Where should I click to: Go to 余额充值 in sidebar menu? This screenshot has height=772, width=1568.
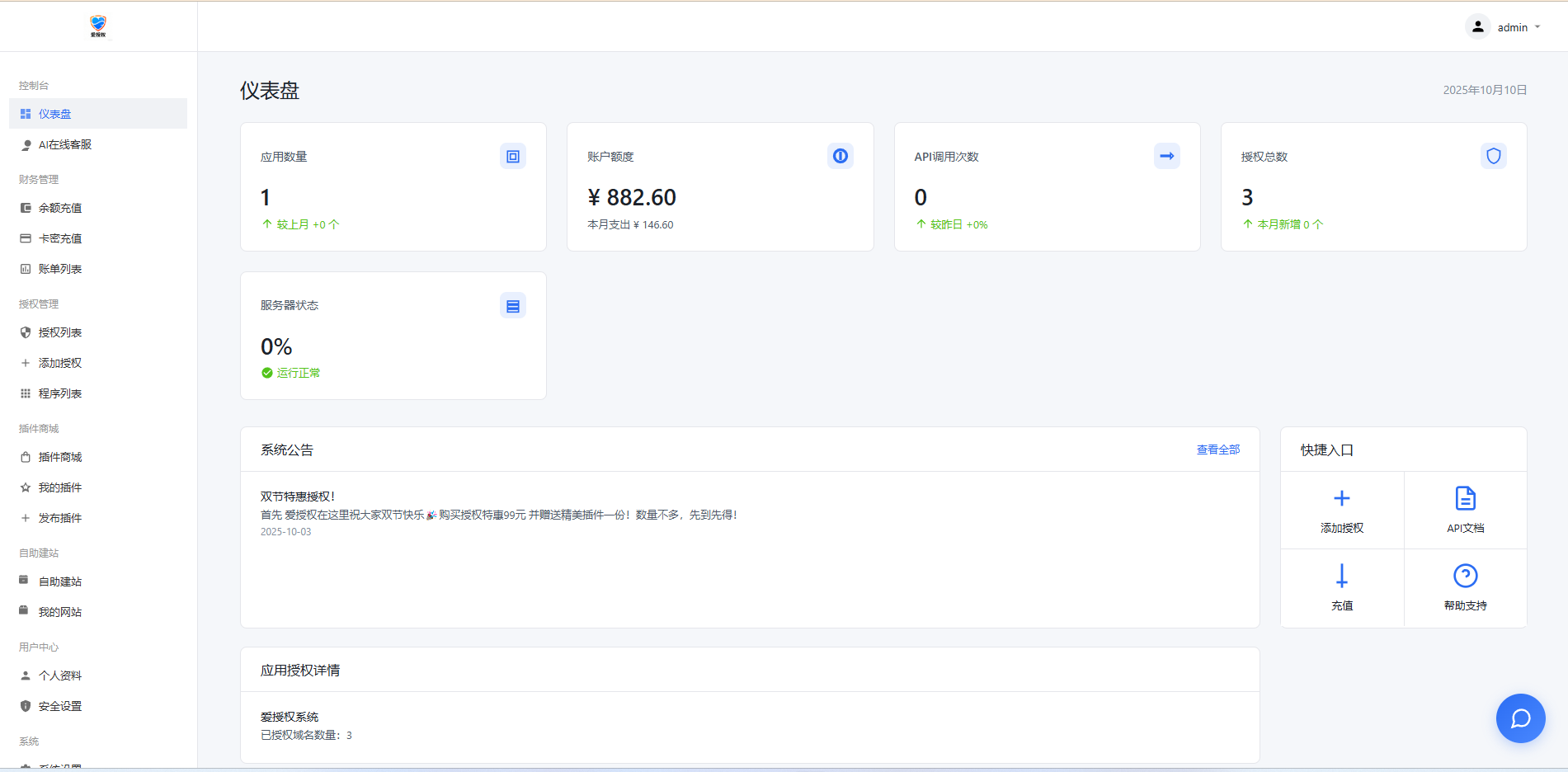click(60, 209)
